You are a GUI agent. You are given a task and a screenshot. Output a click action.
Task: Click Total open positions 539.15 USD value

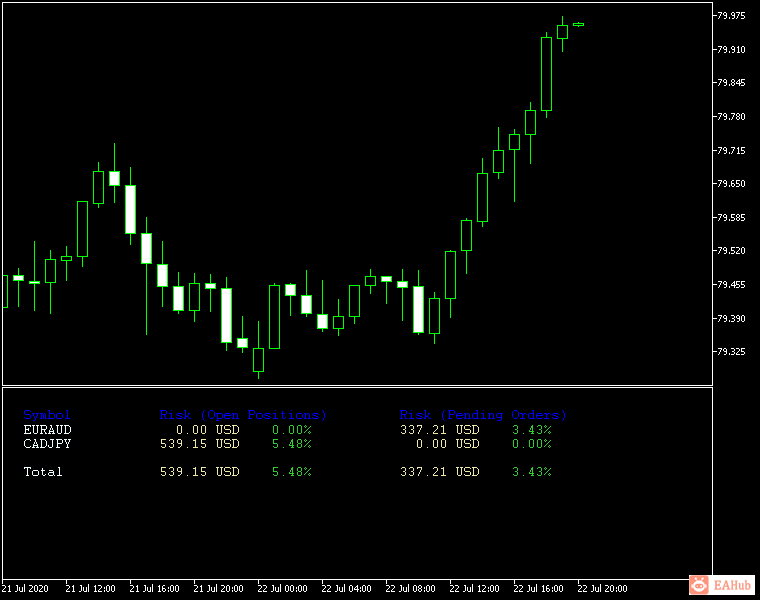[x=200, y=472]
